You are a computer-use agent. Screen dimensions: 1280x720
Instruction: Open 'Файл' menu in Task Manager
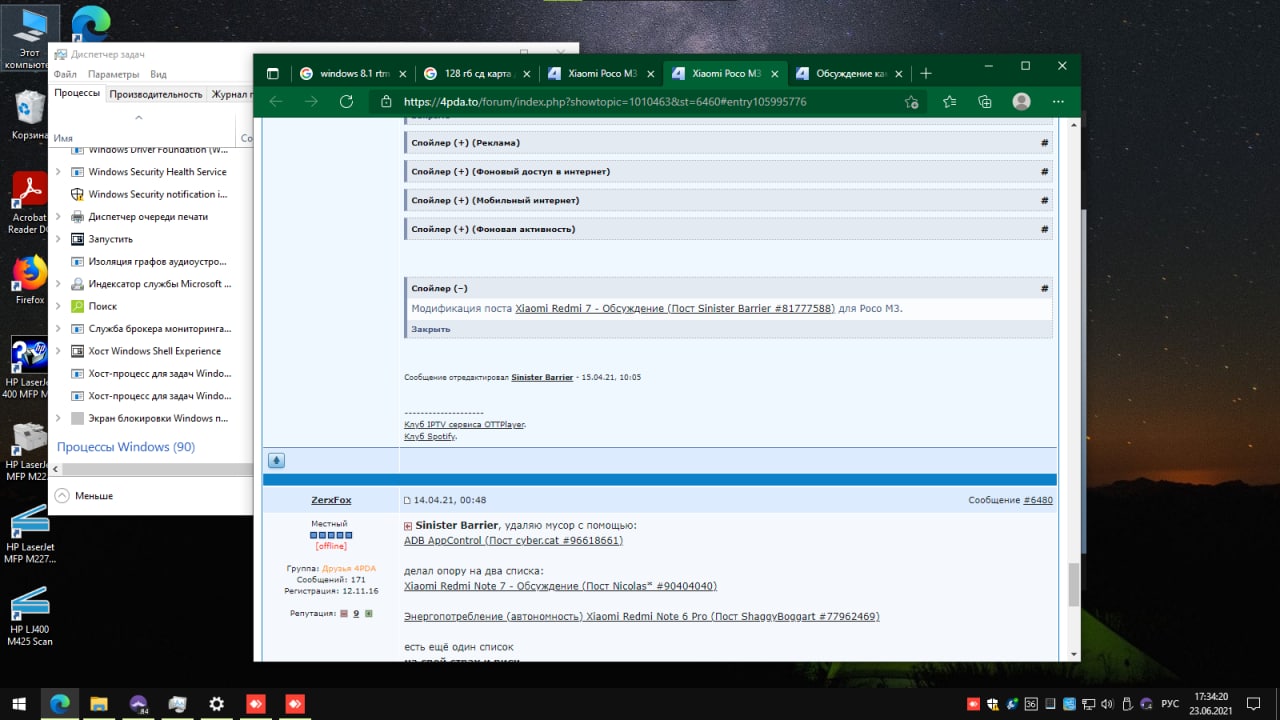click(x=65, y=74)
